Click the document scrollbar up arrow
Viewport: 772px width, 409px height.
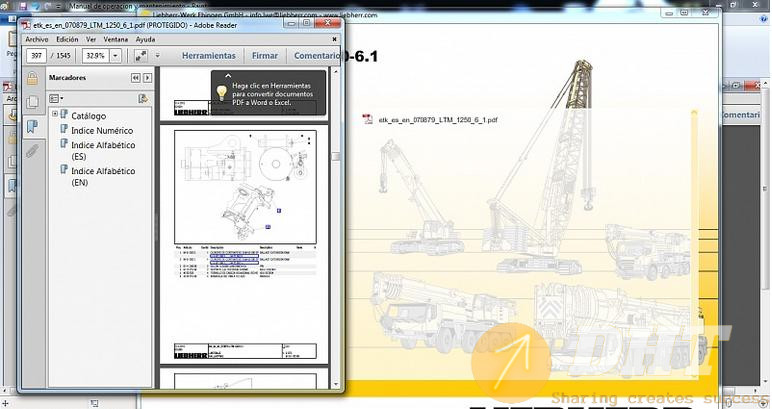pos(336,71)
